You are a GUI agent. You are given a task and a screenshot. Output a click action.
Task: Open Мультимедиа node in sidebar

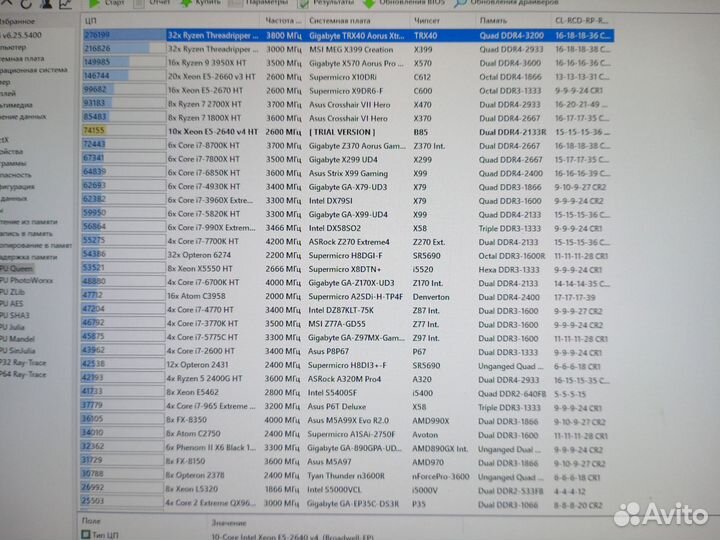(17, 105)
